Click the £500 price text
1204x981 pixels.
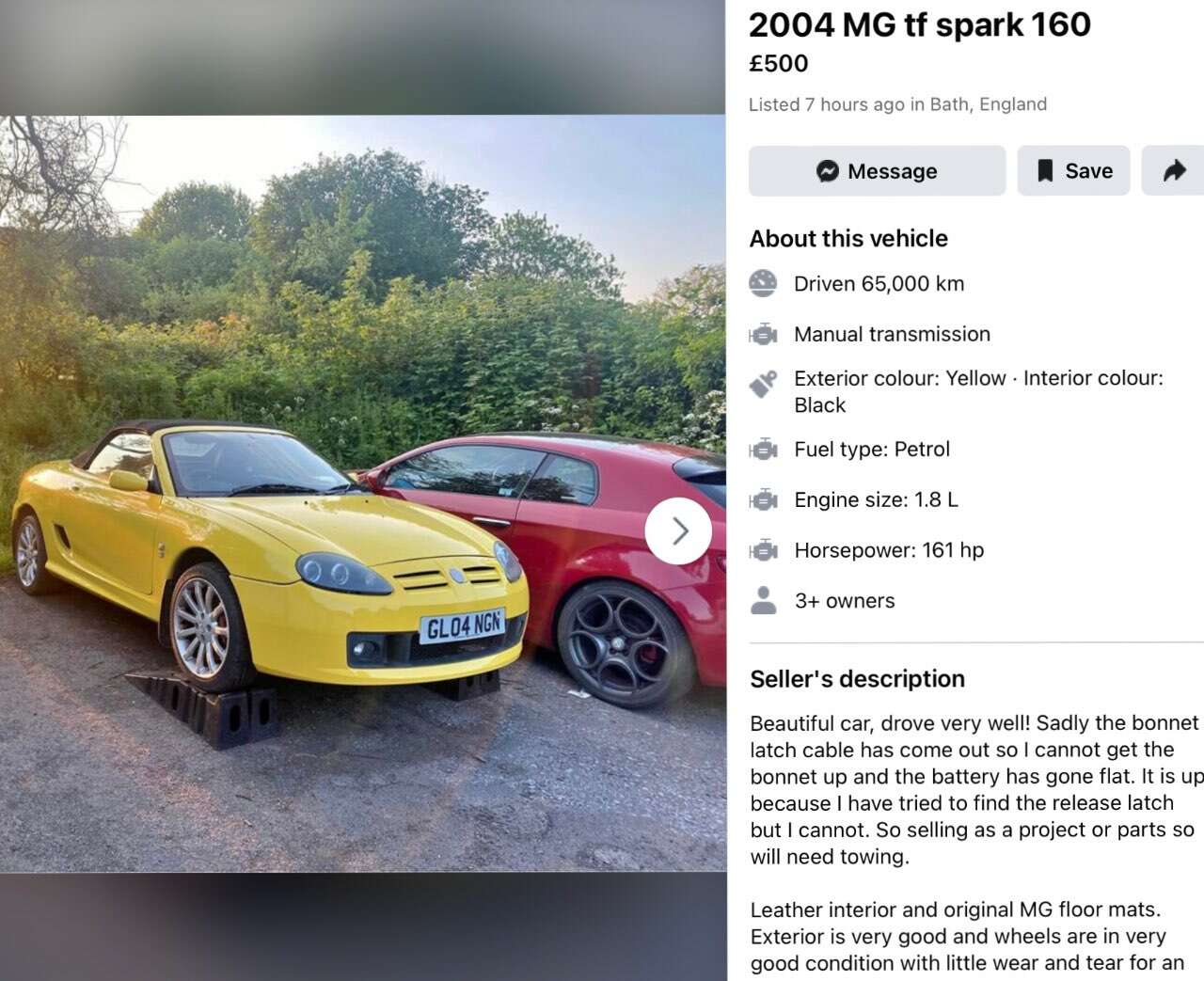(779, 63)
